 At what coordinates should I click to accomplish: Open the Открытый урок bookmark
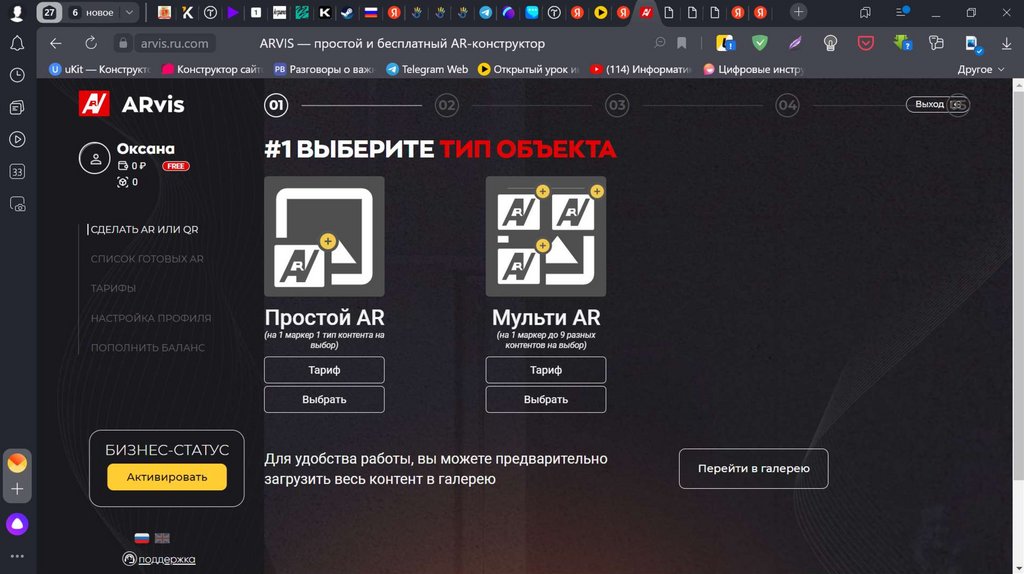[528, 69]
